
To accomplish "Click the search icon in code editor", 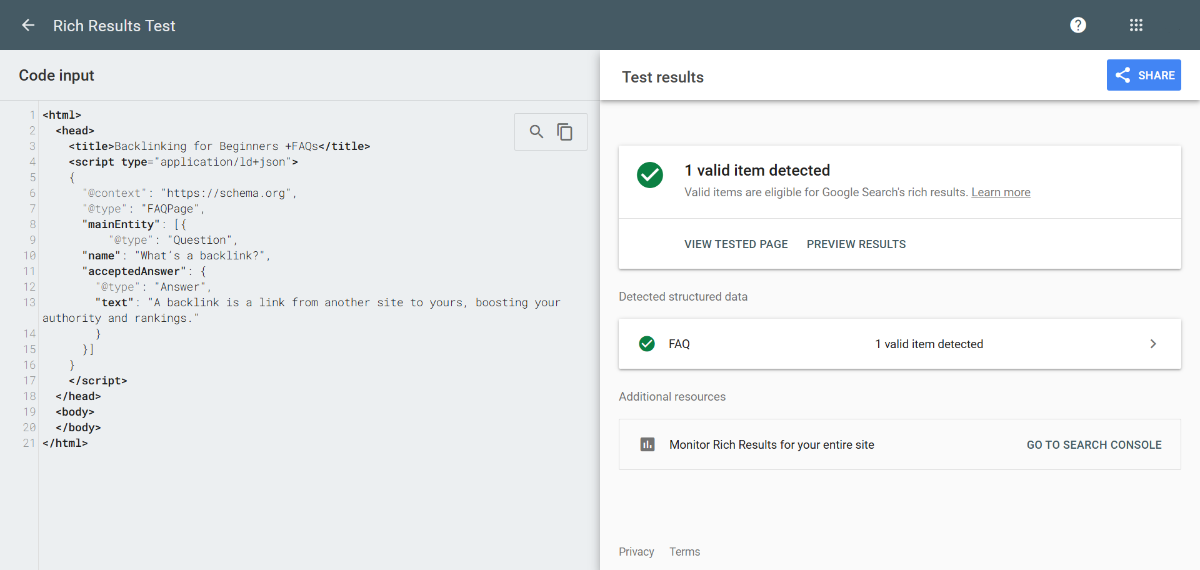I will pos(536,132).
